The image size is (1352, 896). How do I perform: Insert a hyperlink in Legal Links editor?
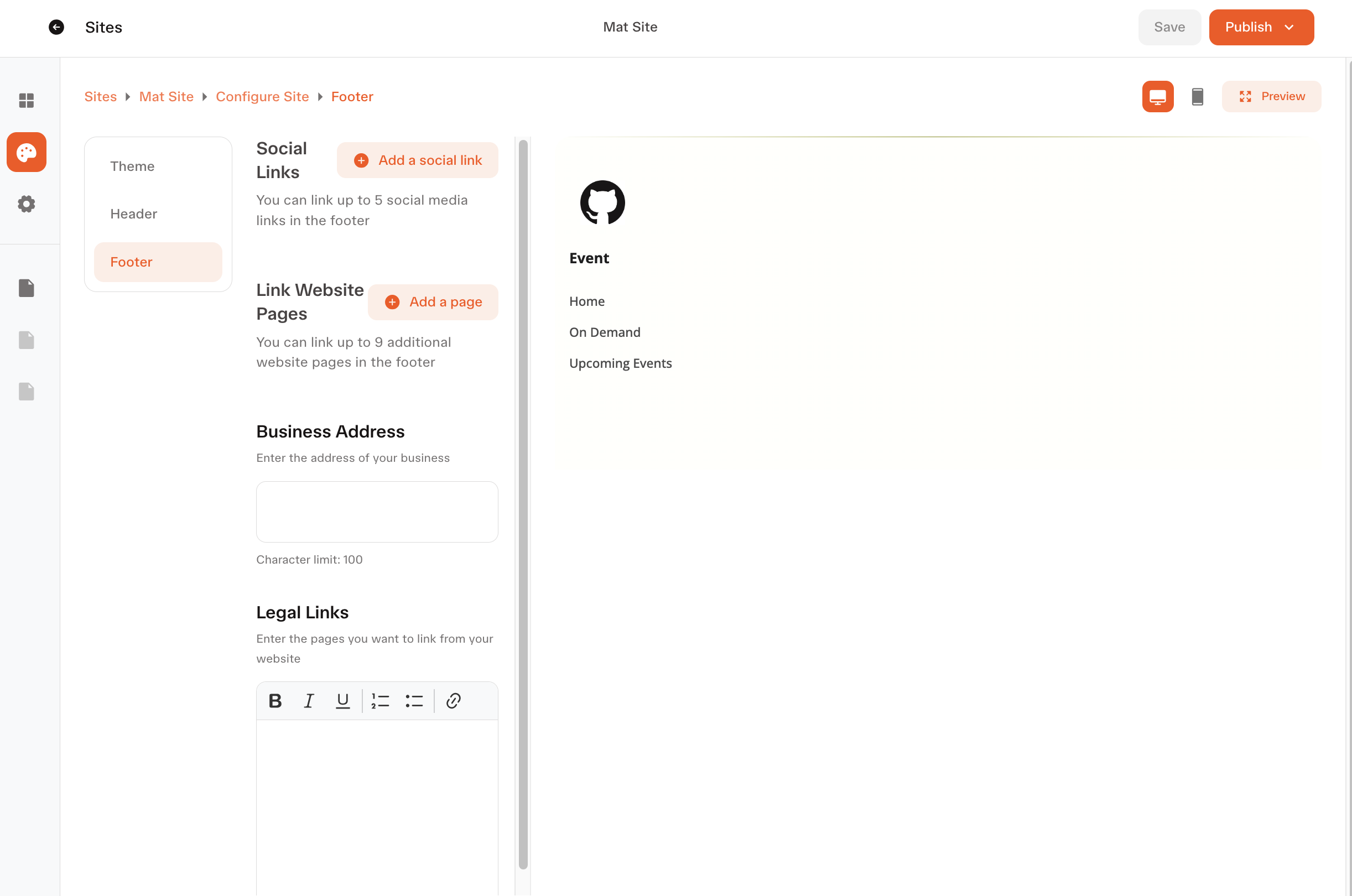pyautogui.click(x=454, y=701)
